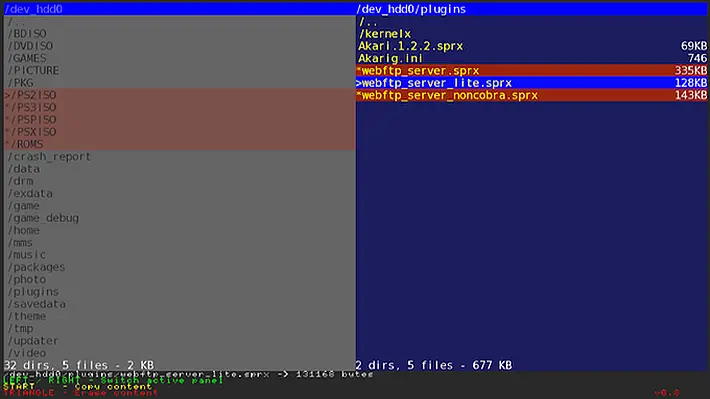Viewport: 710px width, 399px height.
Task: Open the /PS3ISO folder
Action: click(x=180, y=107)
